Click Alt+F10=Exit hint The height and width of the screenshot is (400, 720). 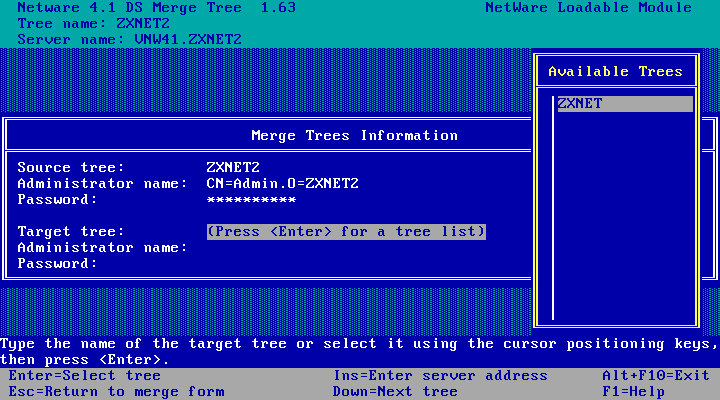pos(656,376)
